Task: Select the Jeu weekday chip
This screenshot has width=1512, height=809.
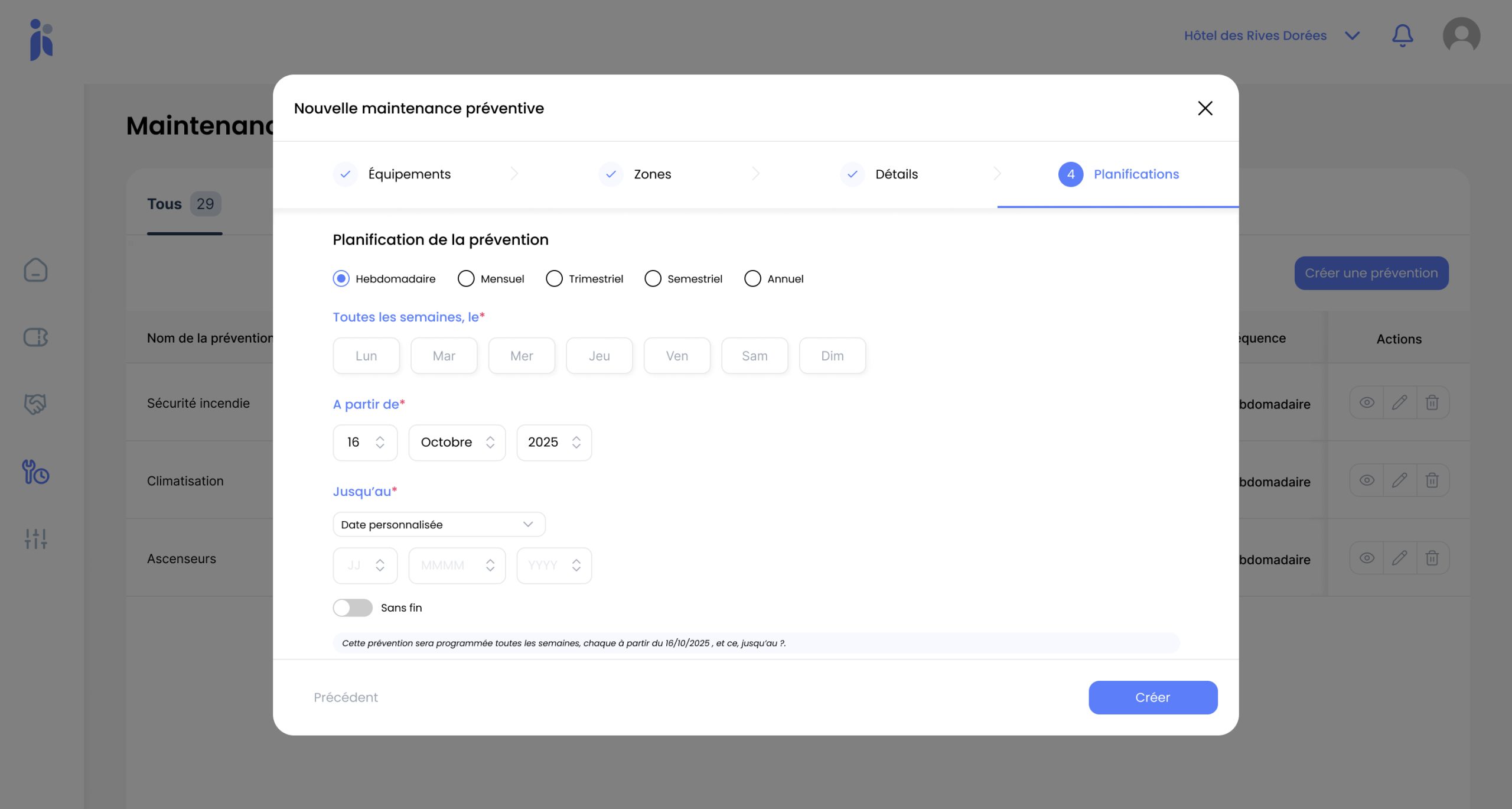Action: 599,356
